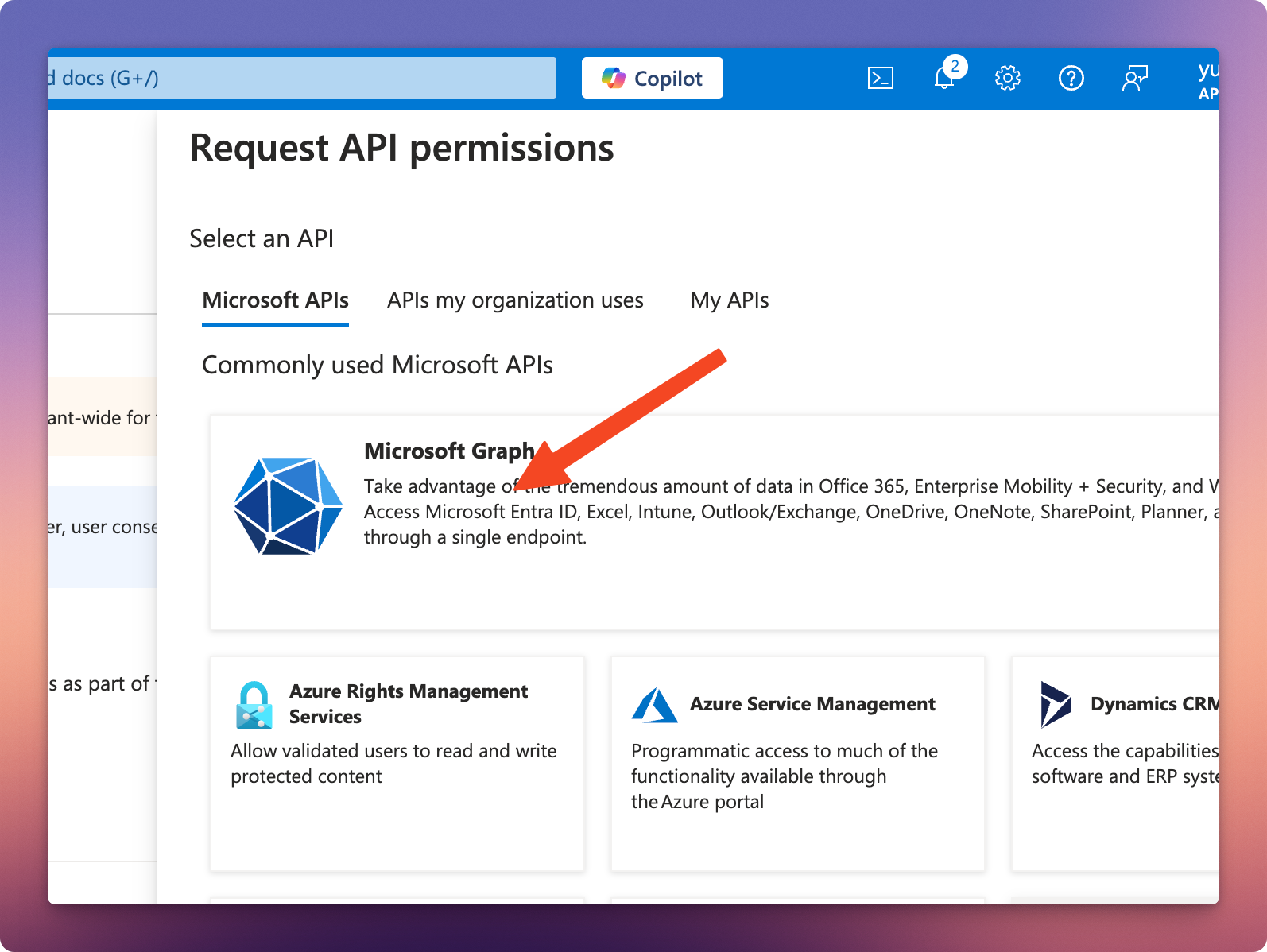
Task: Click the Microsoft Graph logo icon
Action: point(288,505)
